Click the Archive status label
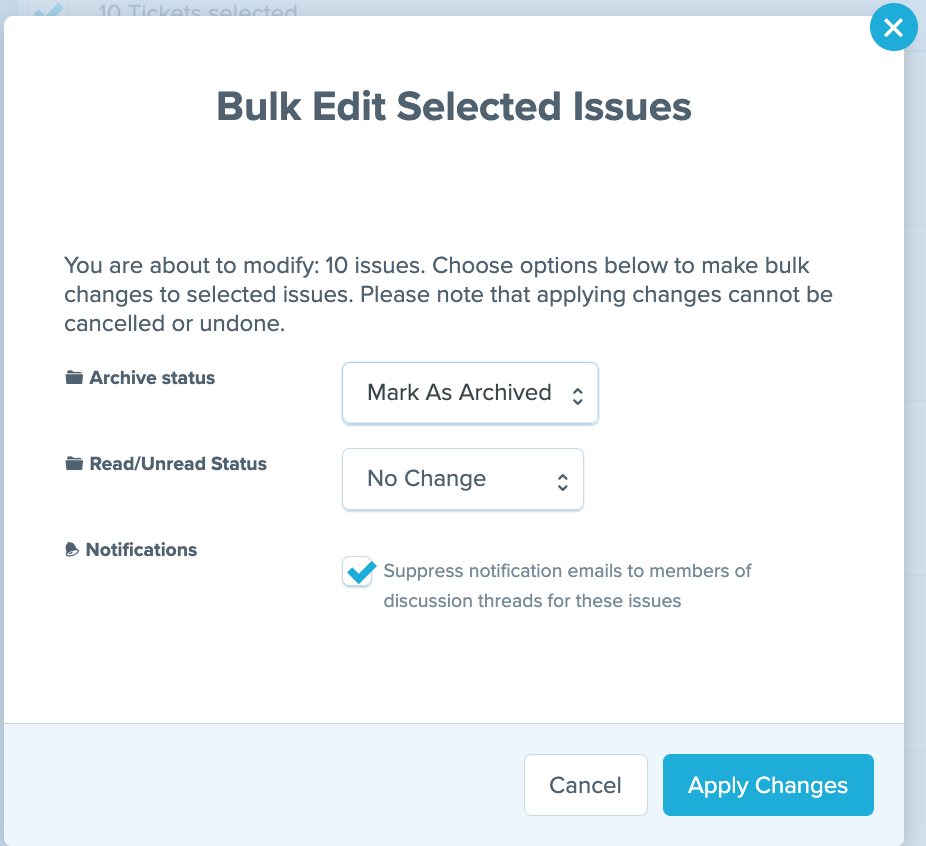Viewport: 926px width, 846px height. (152, 377)
